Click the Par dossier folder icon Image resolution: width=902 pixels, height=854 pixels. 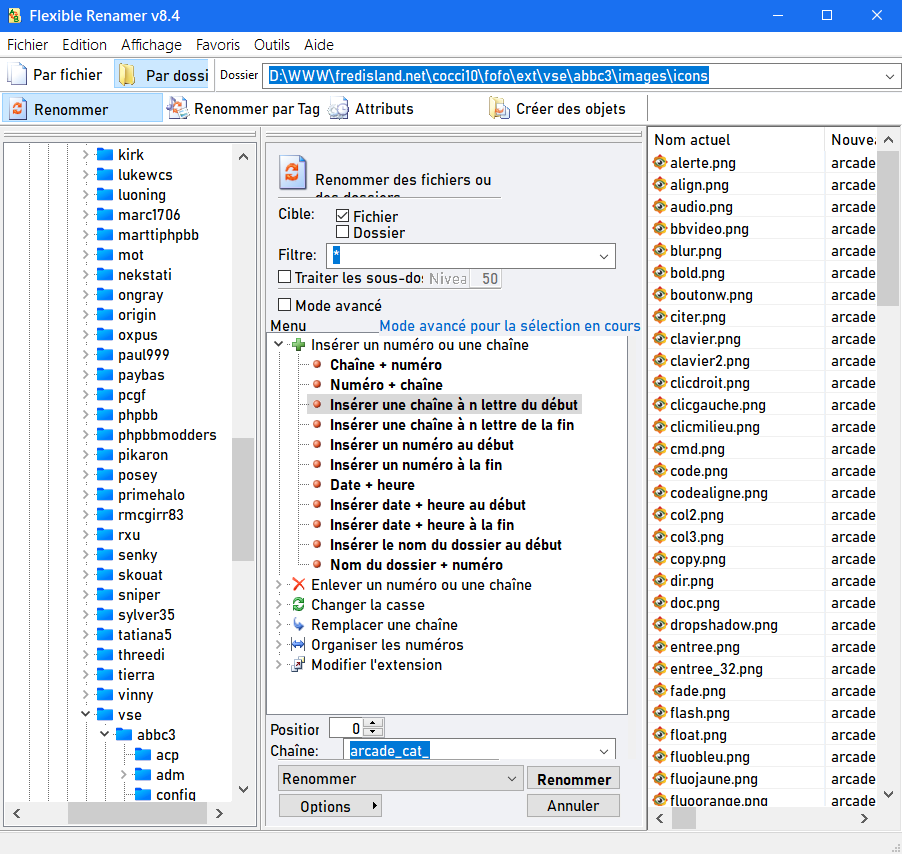click(x=127, y=75)
